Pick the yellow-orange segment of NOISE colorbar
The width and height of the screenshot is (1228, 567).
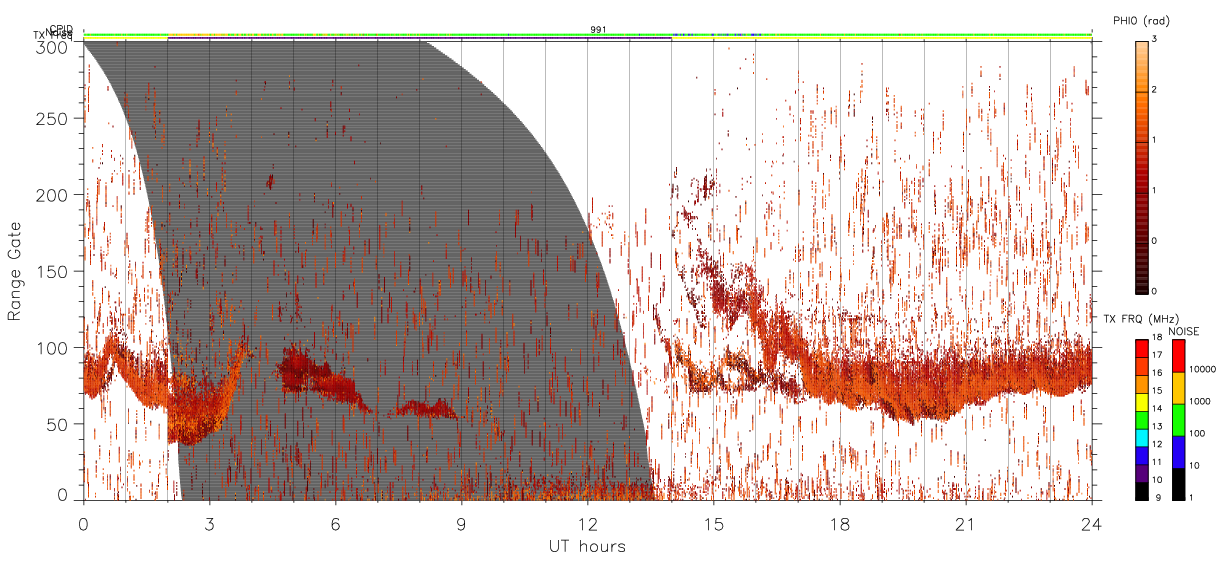[x=1178, y=388]
